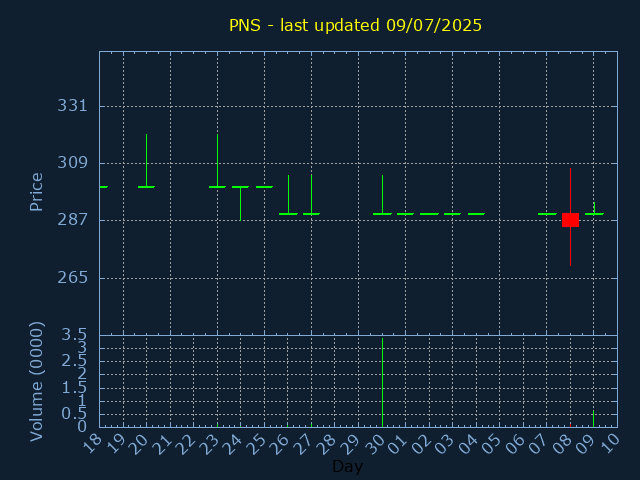Click the green price candle with lower wick on day 24
The width and height of the screenshot is (640, 480).
(x=240, y=203)
